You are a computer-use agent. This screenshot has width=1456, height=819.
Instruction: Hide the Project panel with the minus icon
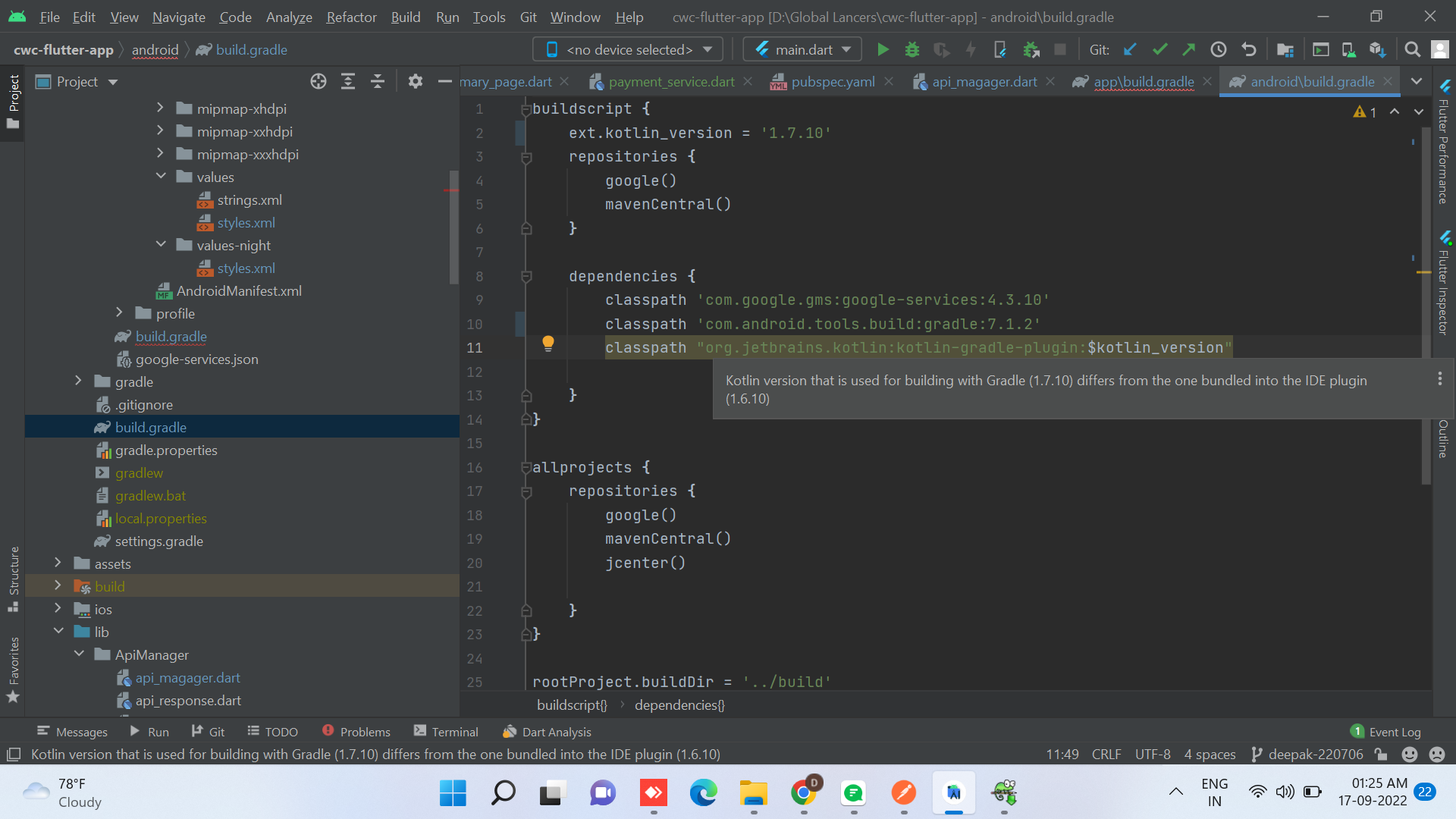click(445, 81)
